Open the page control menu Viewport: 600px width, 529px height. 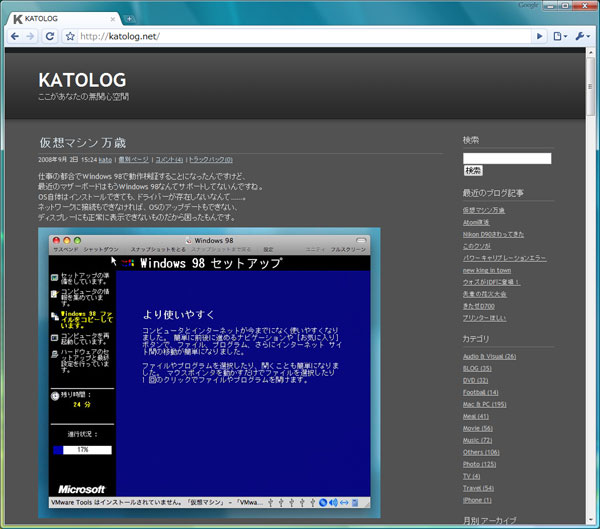pyautogui.click(x=560, y=36)
